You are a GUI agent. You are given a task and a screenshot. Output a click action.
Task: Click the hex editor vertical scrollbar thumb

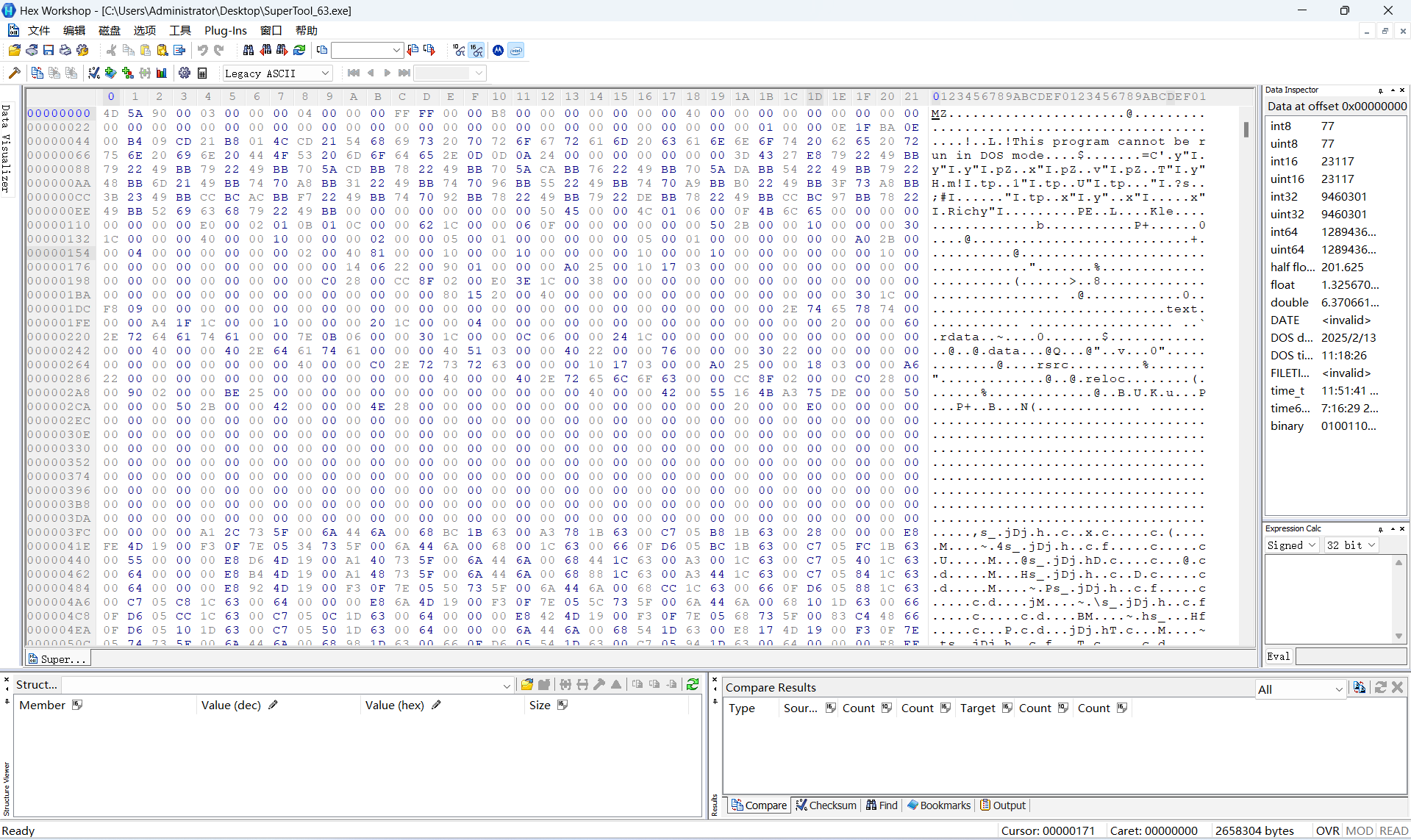[1246, 129]
